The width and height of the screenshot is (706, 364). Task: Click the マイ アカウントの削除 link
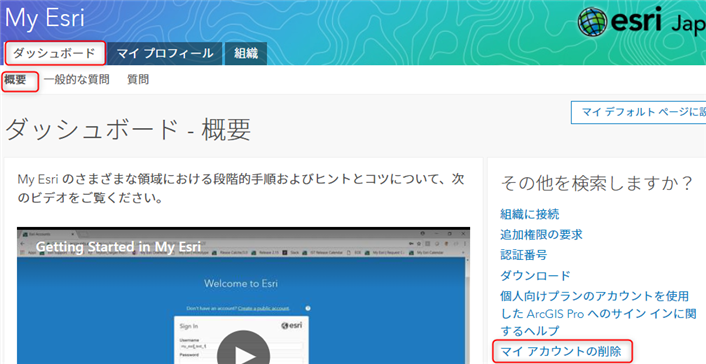coord(561,351)
